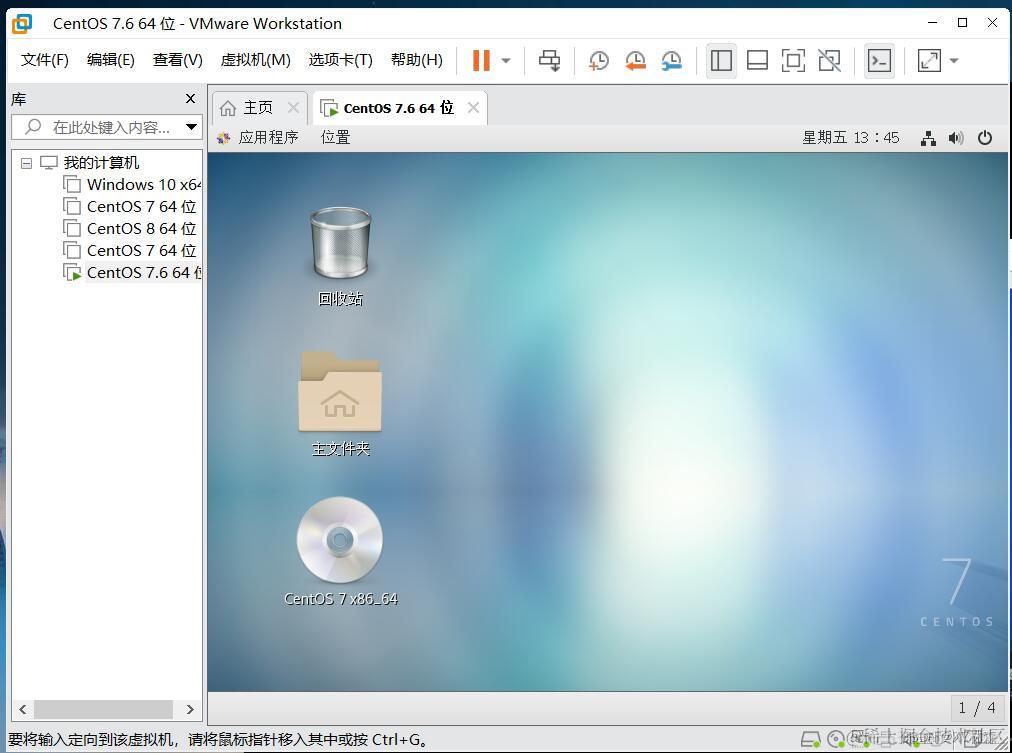Select the CentOS 7 x86_64 disc icon
This screenshot has width=1012, height=753.
click(x=340, y=552)
